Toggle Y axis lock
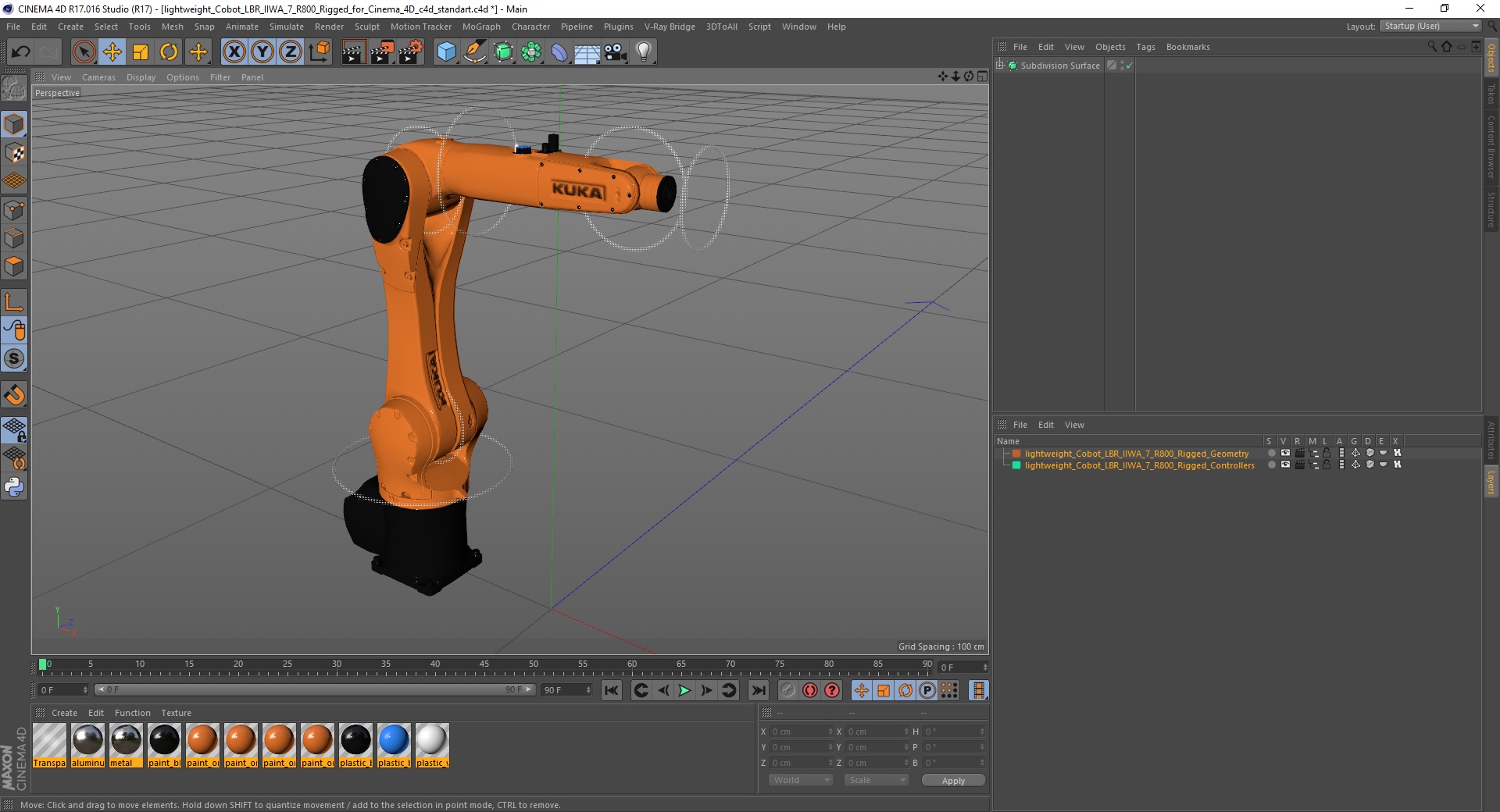This screenshot has width=1500, height=812. point(262,52)
